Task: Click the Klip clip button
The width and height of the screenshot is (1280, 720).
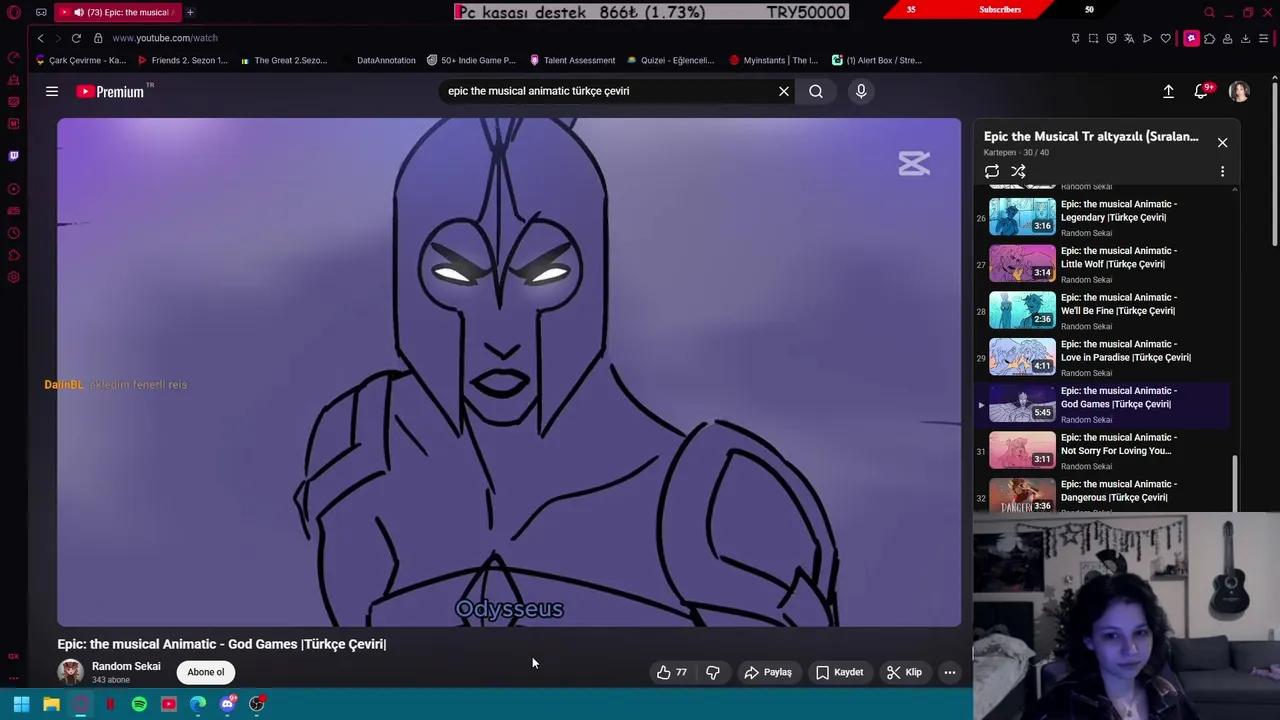Action: tap(905, 672)
